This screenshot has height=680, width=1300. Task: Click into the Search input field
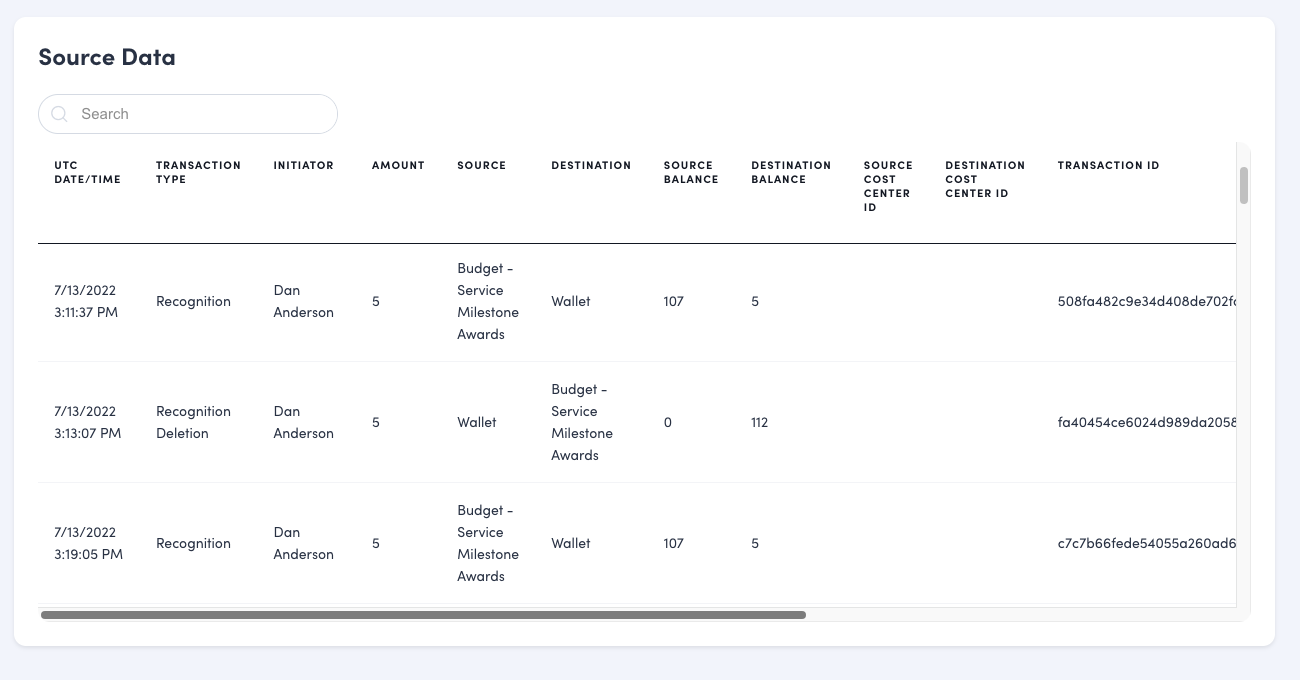click(x=200, y=114)
